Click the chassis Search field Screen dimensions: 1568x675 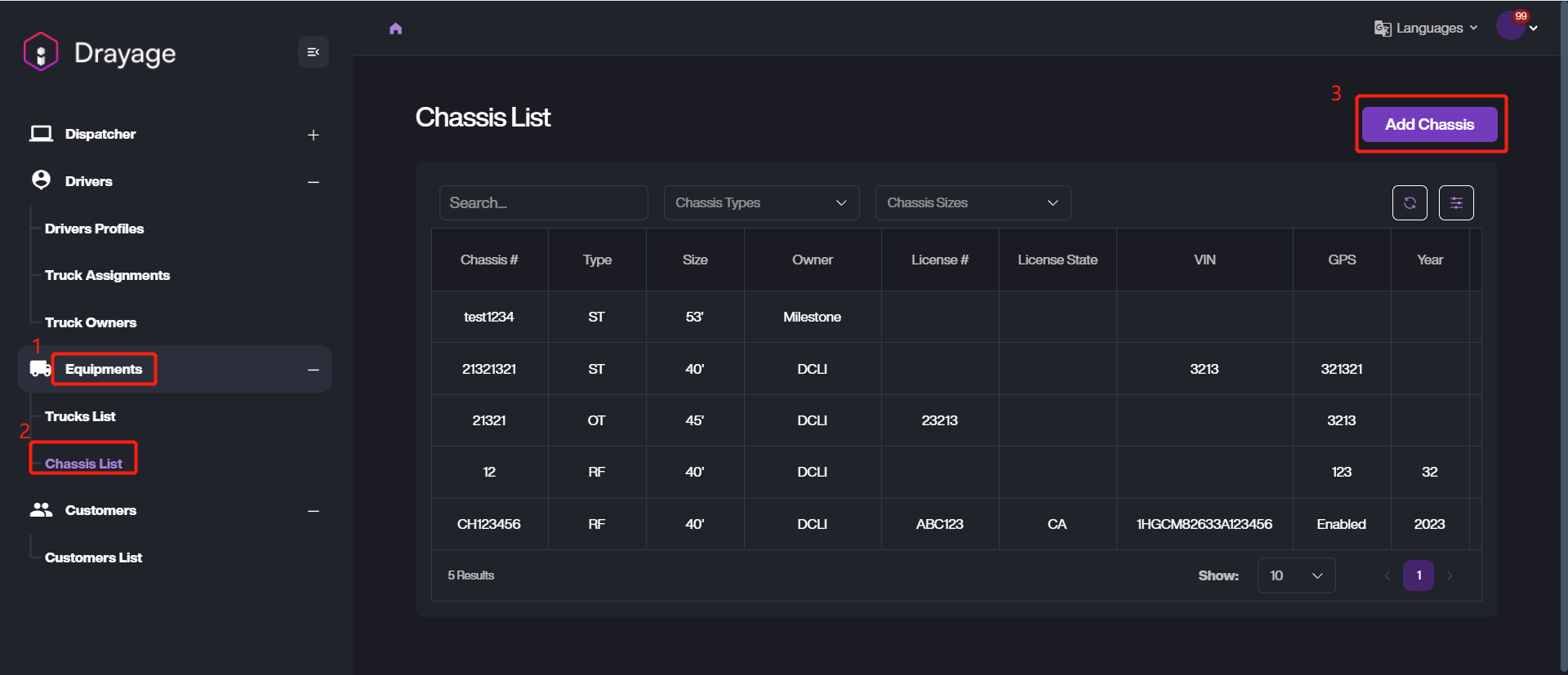pyautogui.click(x=543, y=203)
